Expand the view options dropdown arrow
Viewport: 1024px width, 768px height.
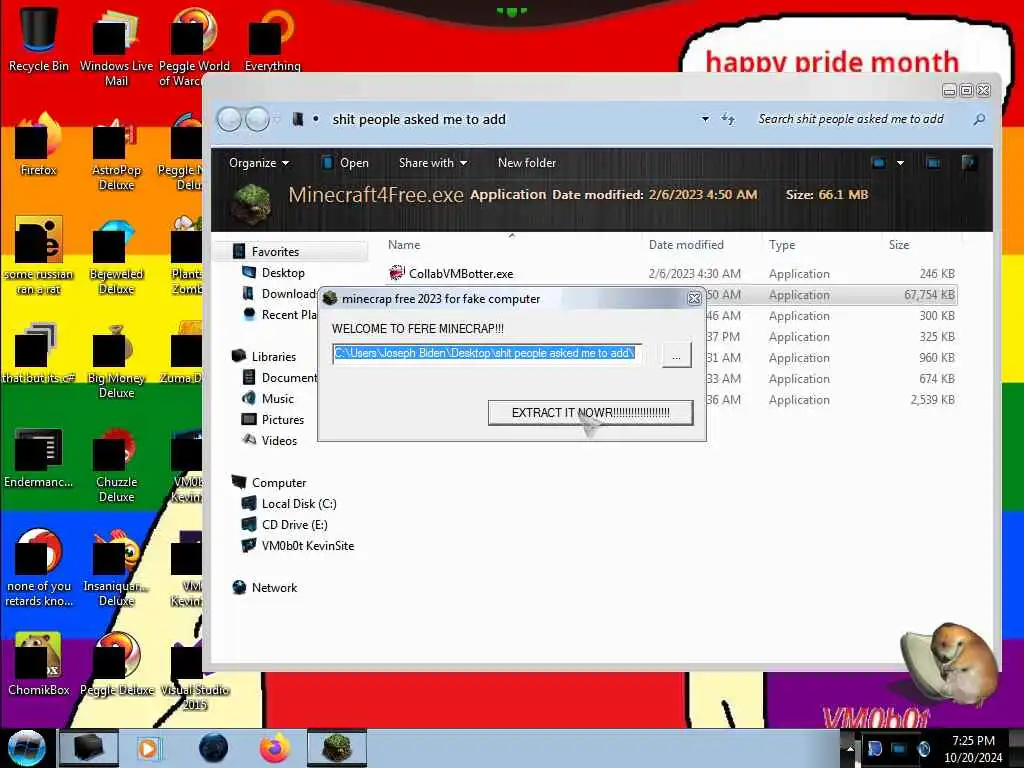[x=900, y=163]
